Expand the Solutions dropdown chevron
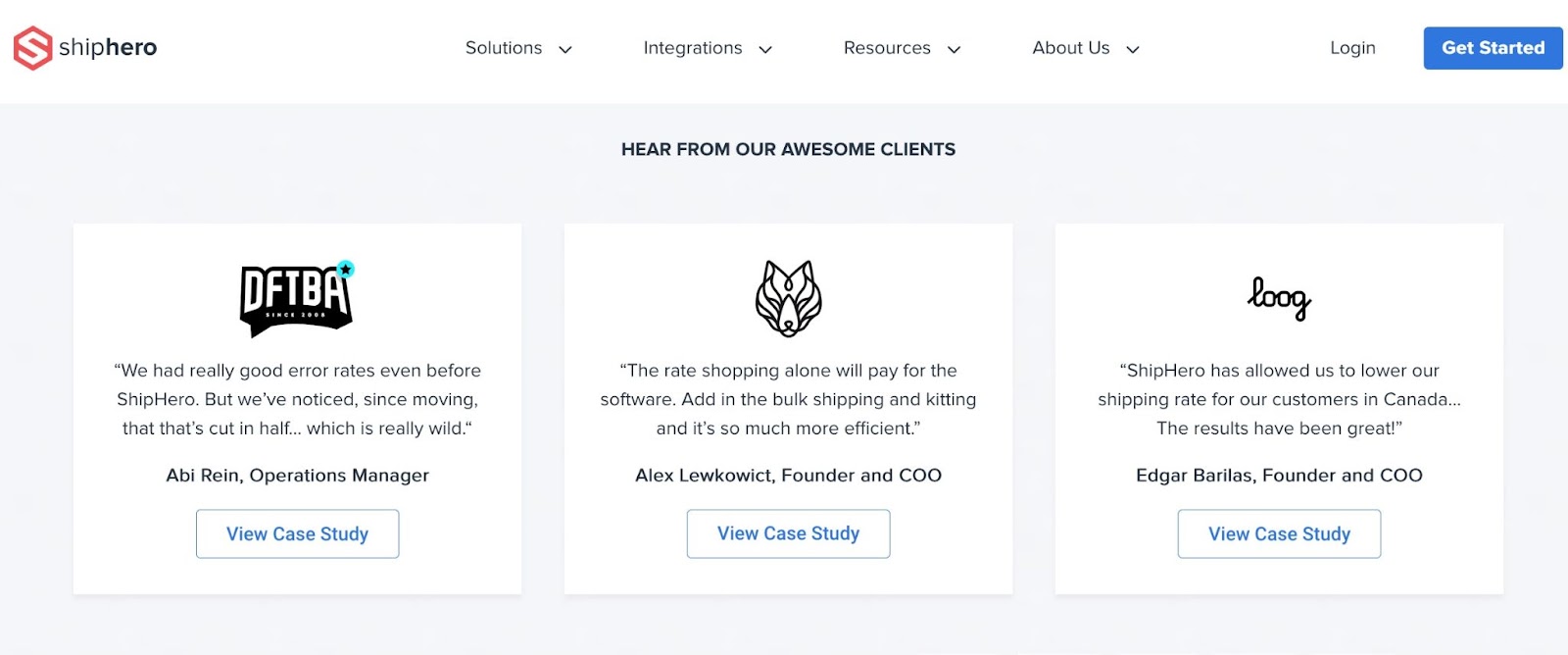Screen dimensions: 1568x655 565,49
